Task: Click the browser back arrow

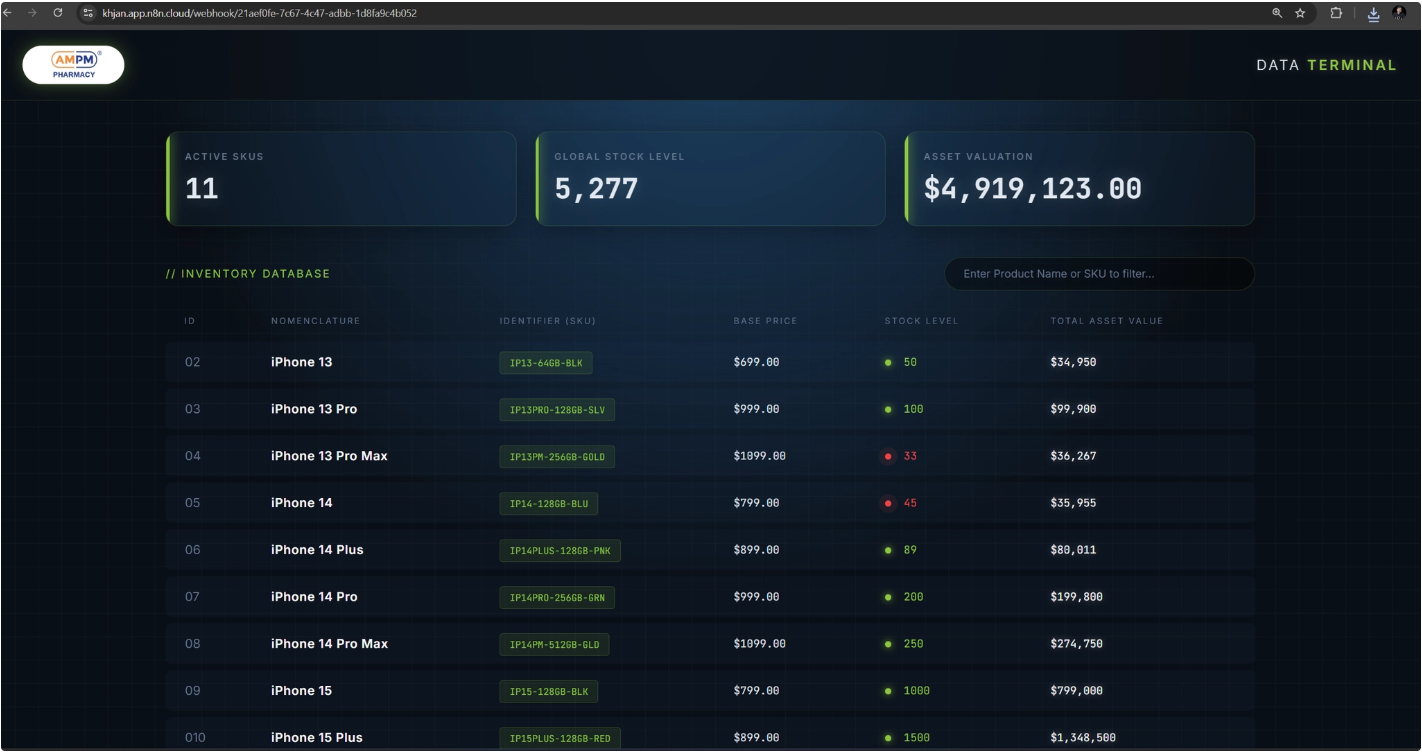Action: click(x=8, y=13)
